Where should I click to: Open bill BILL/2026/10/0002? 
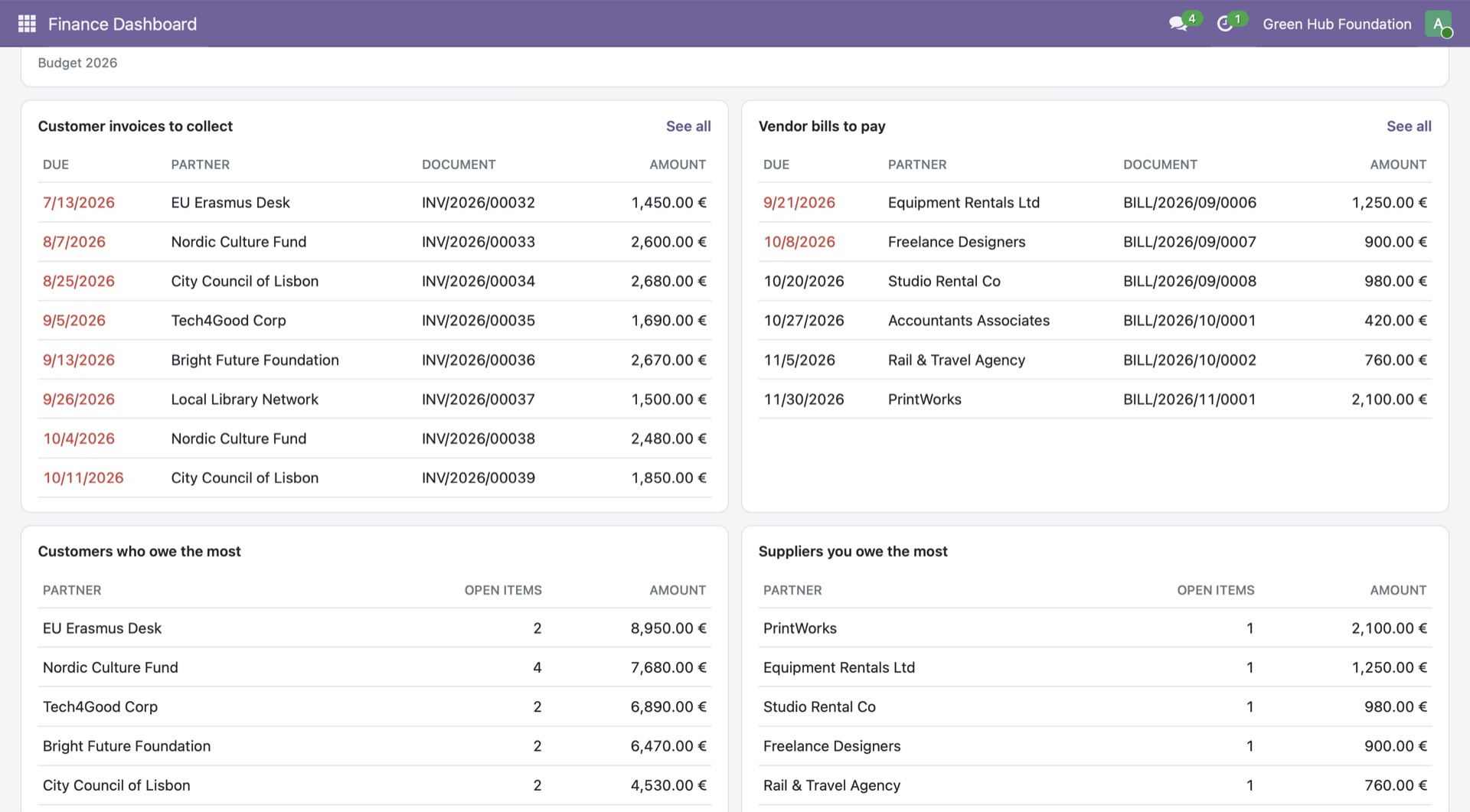[1190, 360]
